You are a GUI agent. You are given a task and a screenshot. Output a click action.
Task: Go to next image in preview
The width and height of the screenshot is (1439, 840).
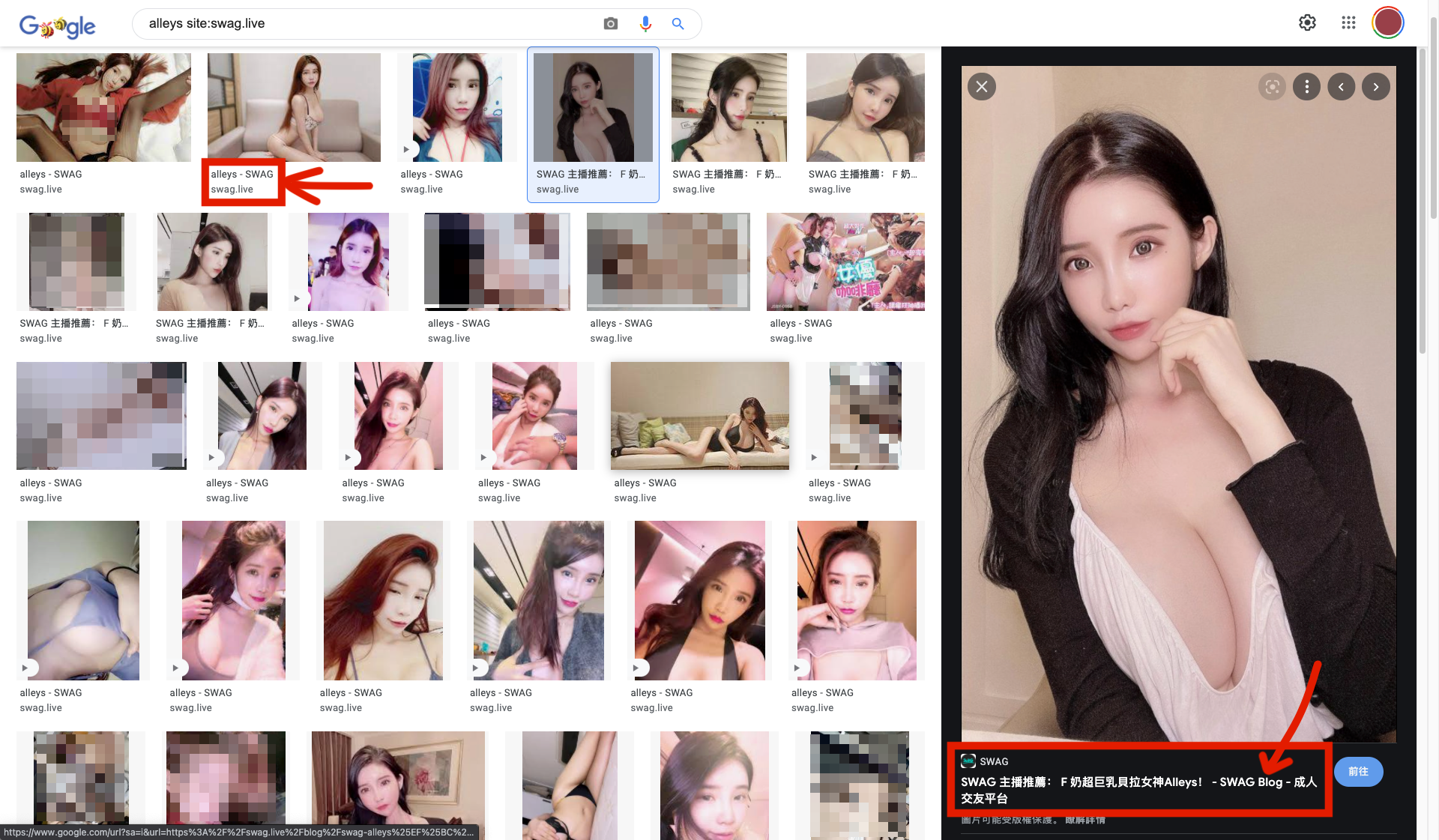(1375, 87)
